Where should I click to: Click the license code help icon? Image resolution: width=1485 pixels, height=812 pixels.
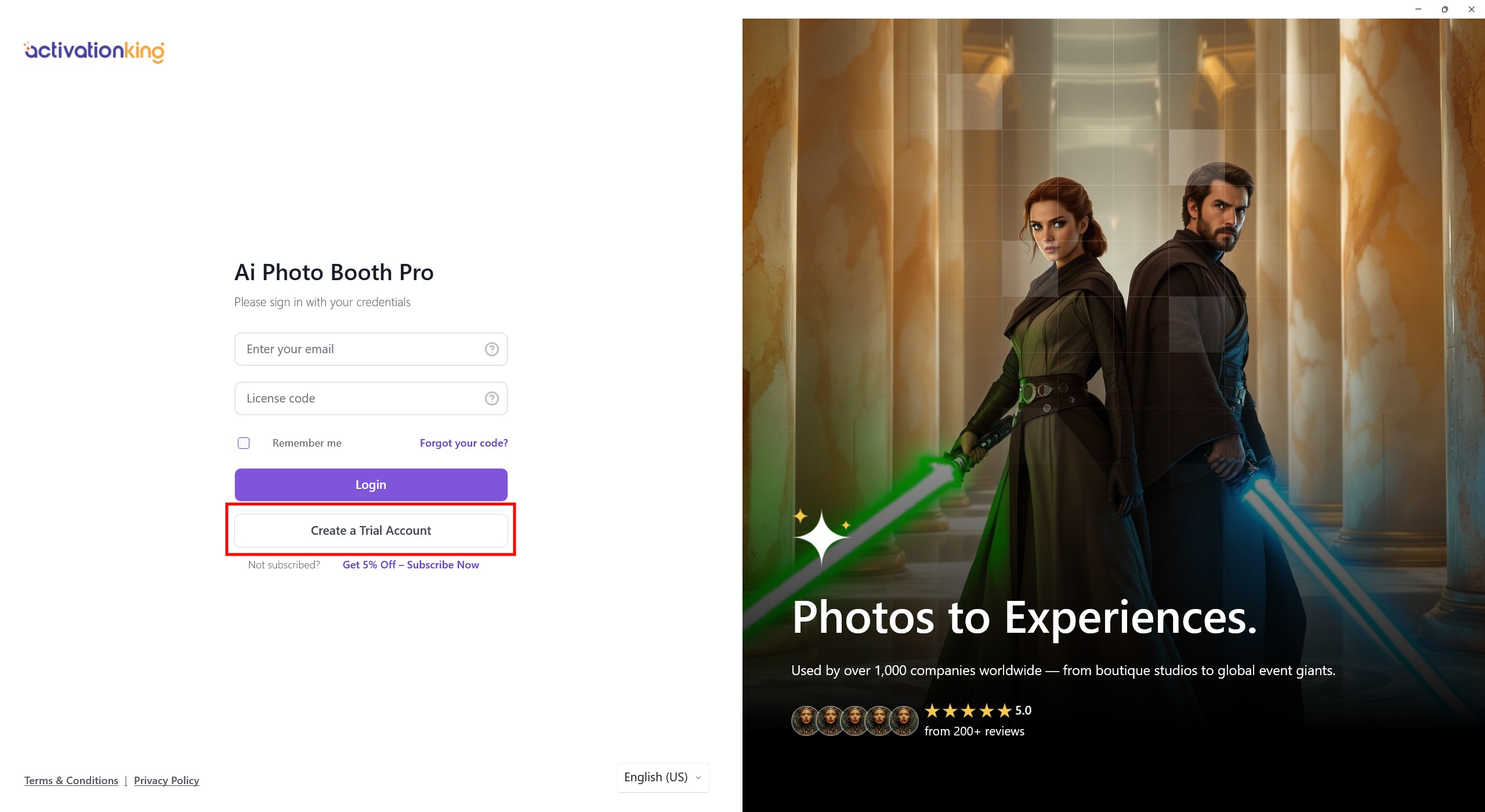(x=491, y=398)
